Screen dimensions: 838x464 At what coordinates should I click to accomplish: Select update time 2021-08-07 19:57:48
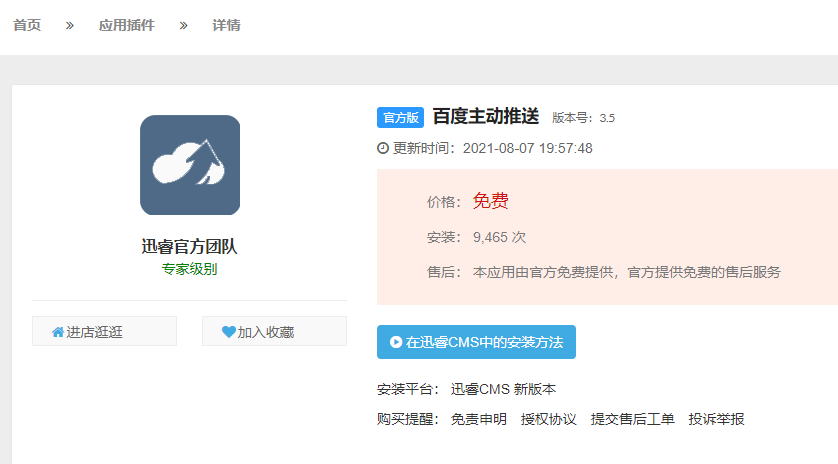[527, 148]
